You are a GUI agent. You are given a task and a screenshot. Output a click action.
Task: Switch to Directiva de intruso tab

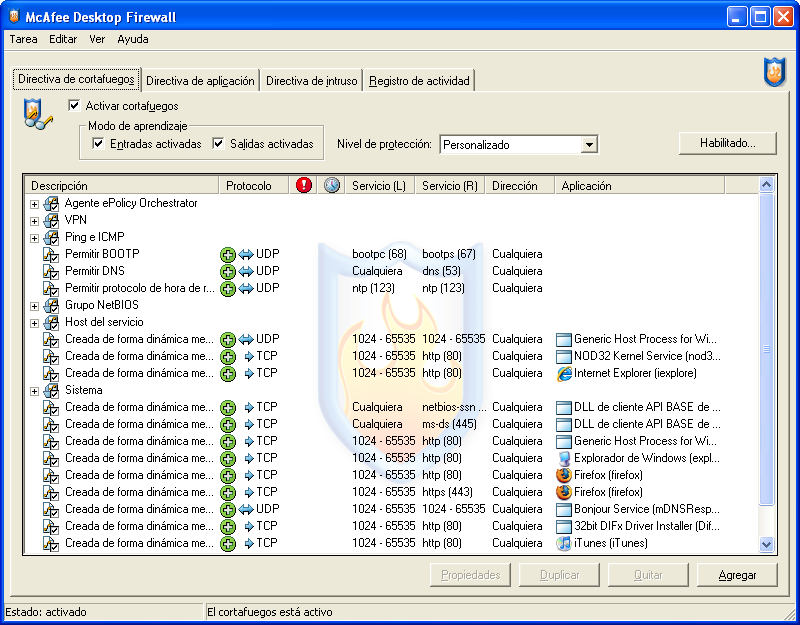[311, 81]
